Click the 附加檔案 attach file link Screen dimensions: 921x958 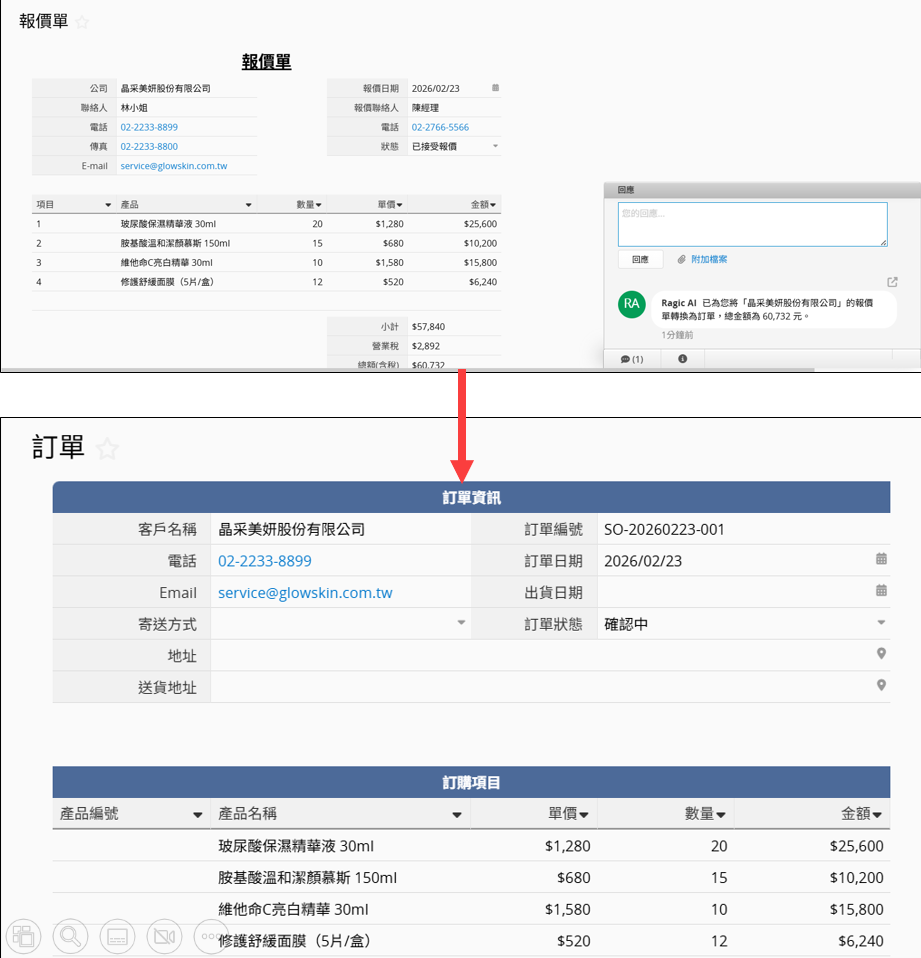[x=709, y=260]
